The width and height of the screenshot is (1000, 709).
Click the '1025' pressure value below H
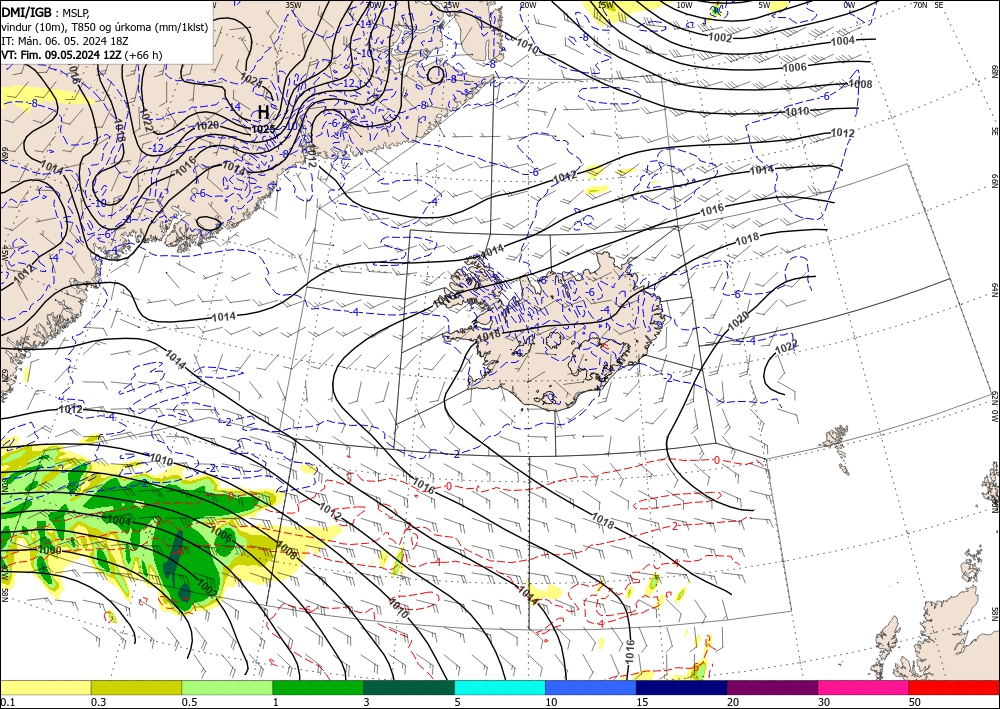[263, 129]
